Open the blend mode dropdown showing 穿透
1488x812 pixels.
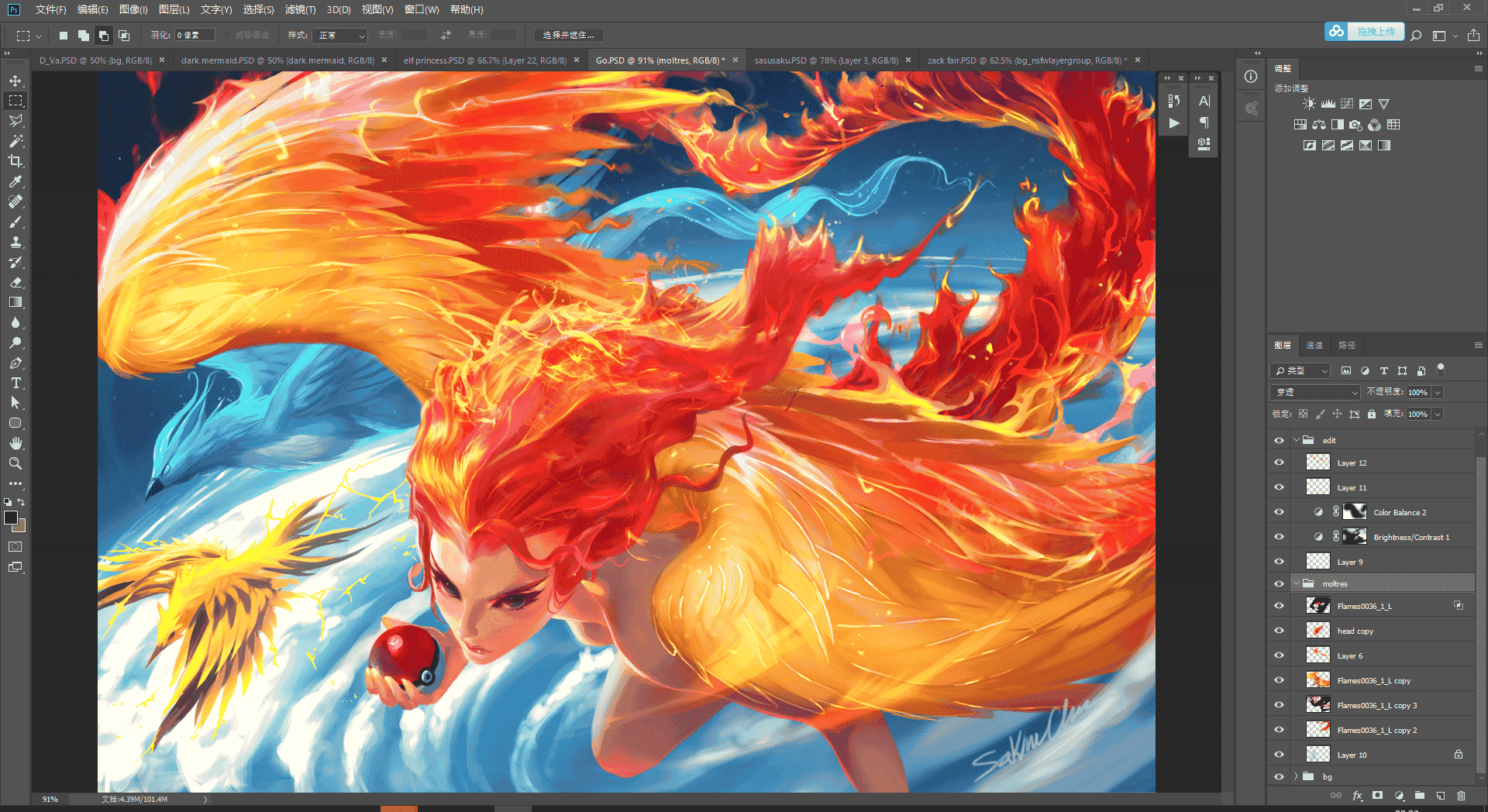1315,392
